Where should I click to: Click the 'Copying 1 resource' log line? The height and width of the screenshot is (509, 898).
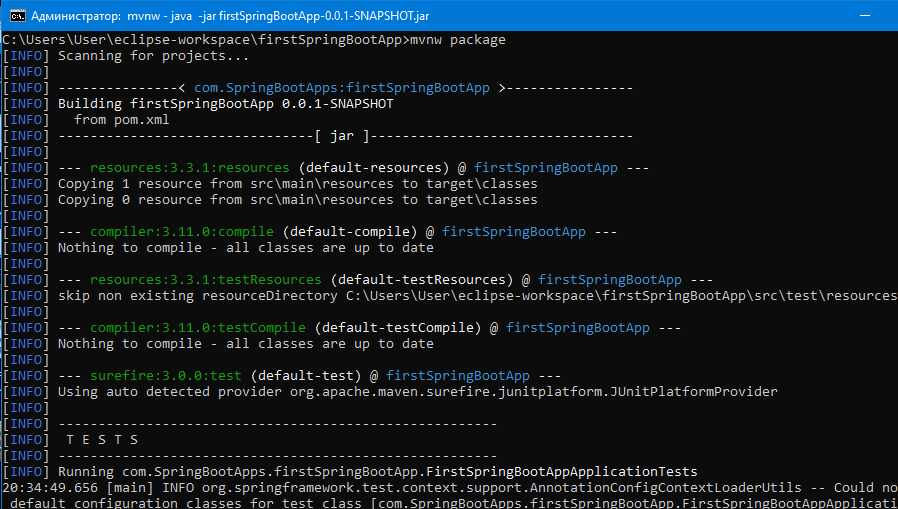pyautogui.click(x=298, y=184)
